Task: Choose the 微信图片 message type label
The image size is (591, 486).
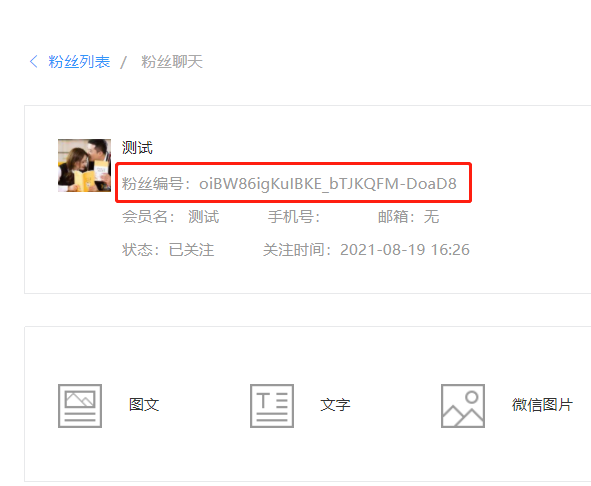Action: pos(542,405)
